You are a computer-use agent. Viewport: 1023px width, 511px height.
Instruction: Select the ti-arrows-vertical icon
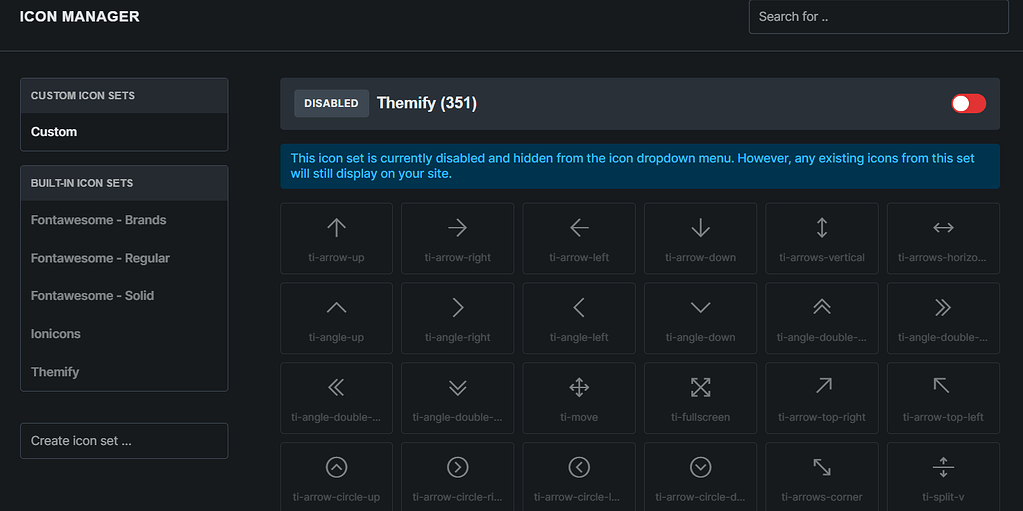822,238
